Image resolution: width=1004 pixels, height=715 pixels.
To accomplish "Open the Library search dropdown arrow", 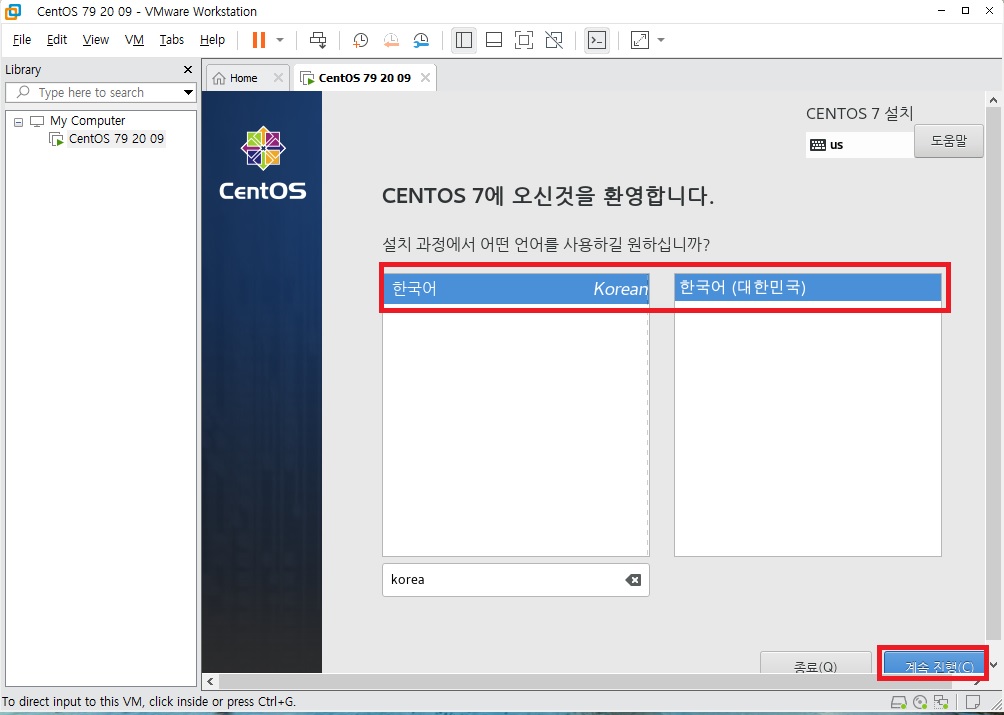I will coord(188,93).
